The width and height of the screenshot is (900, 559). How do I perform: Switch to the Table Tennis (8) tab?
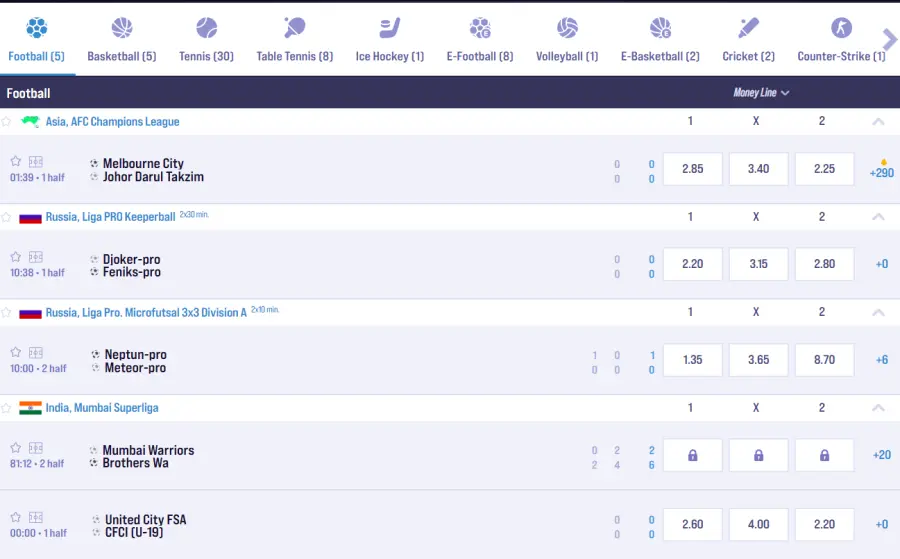point(294,56)
